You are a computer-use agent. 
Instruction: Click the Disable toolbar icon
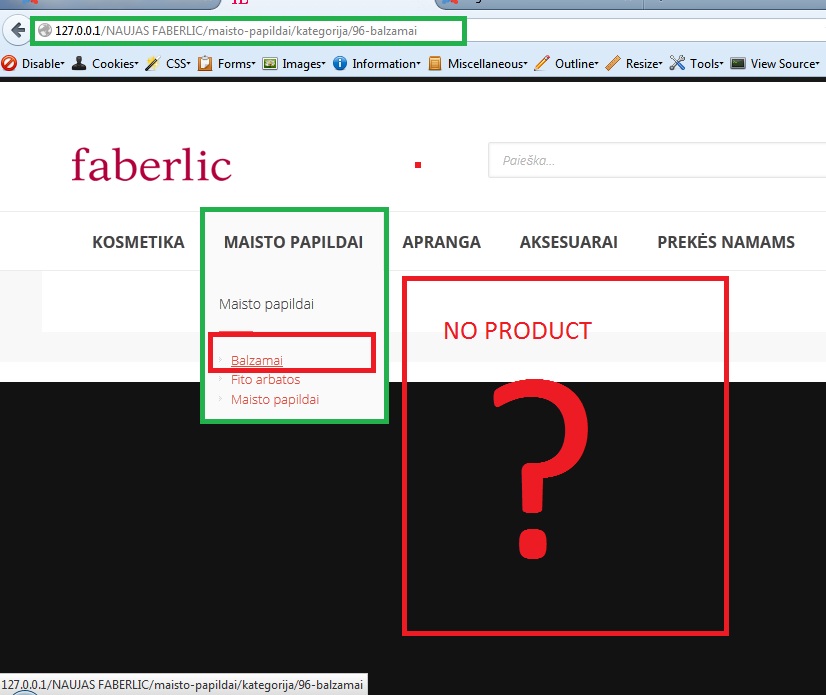9,63
